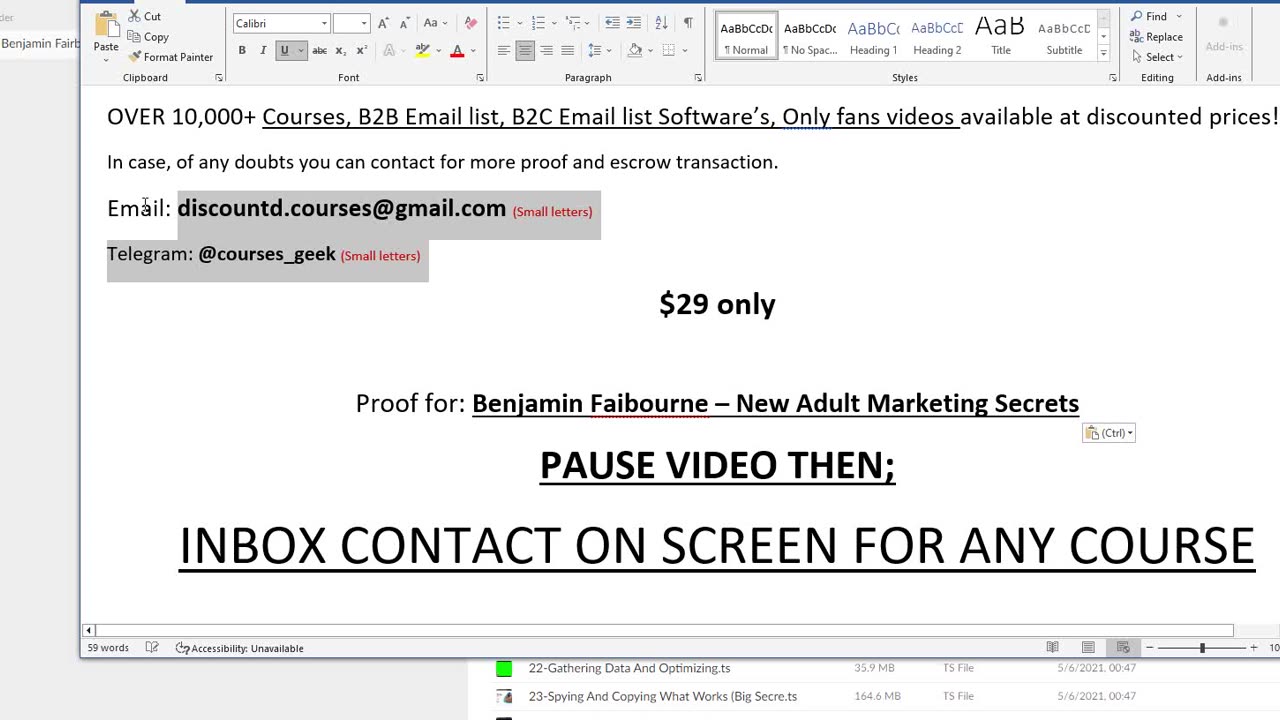Viewport: 1280px width, 720px height.
Task: Increase font size with the grow font icon
Action: tap(383, 23)
